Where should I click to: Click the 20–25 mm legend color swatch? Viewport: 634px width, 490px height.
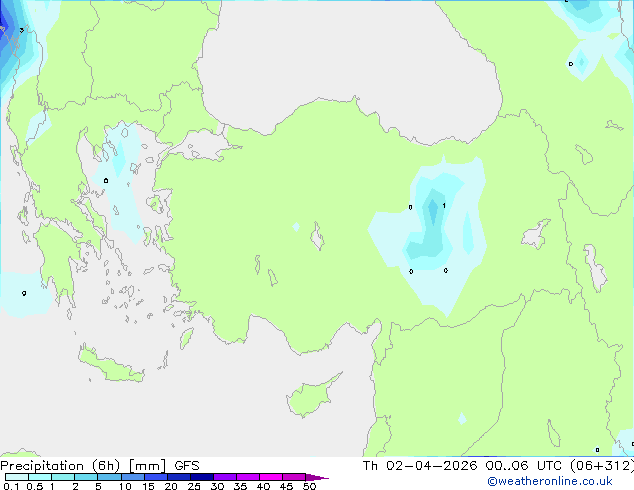tap(178, 477)
